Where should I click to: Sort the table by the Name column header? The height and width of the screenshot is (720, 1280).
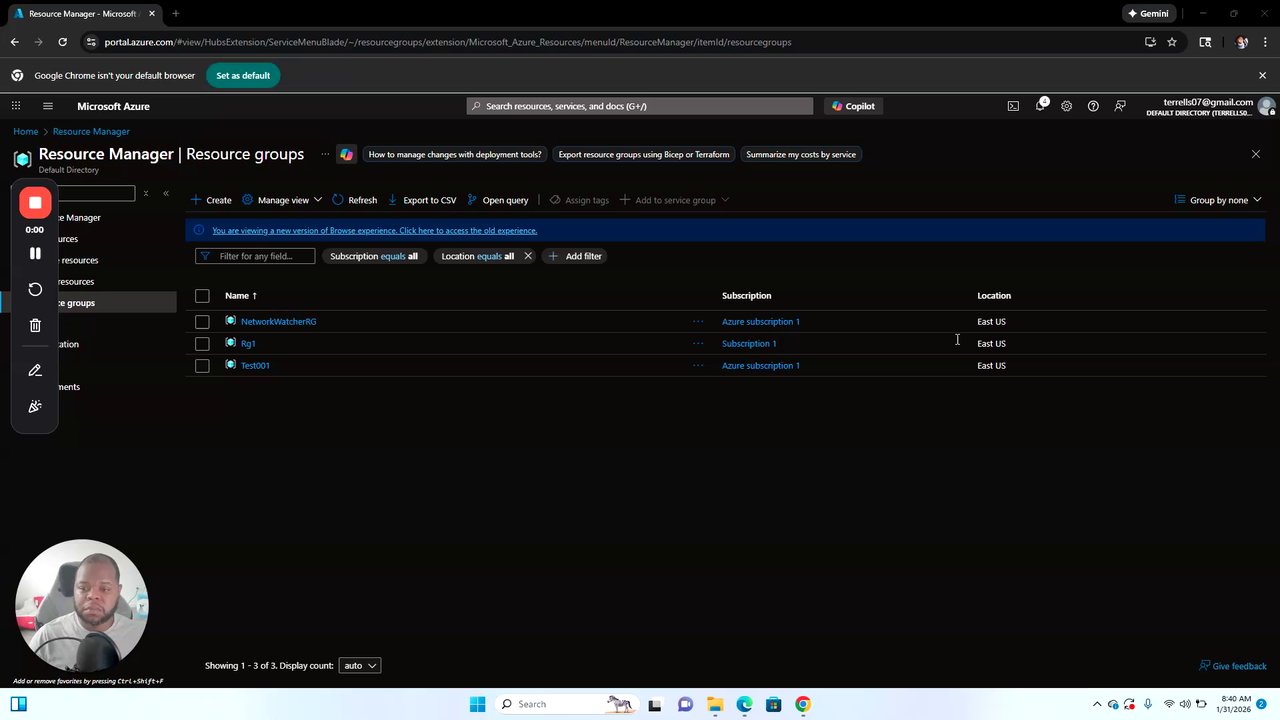pos(241,296)
